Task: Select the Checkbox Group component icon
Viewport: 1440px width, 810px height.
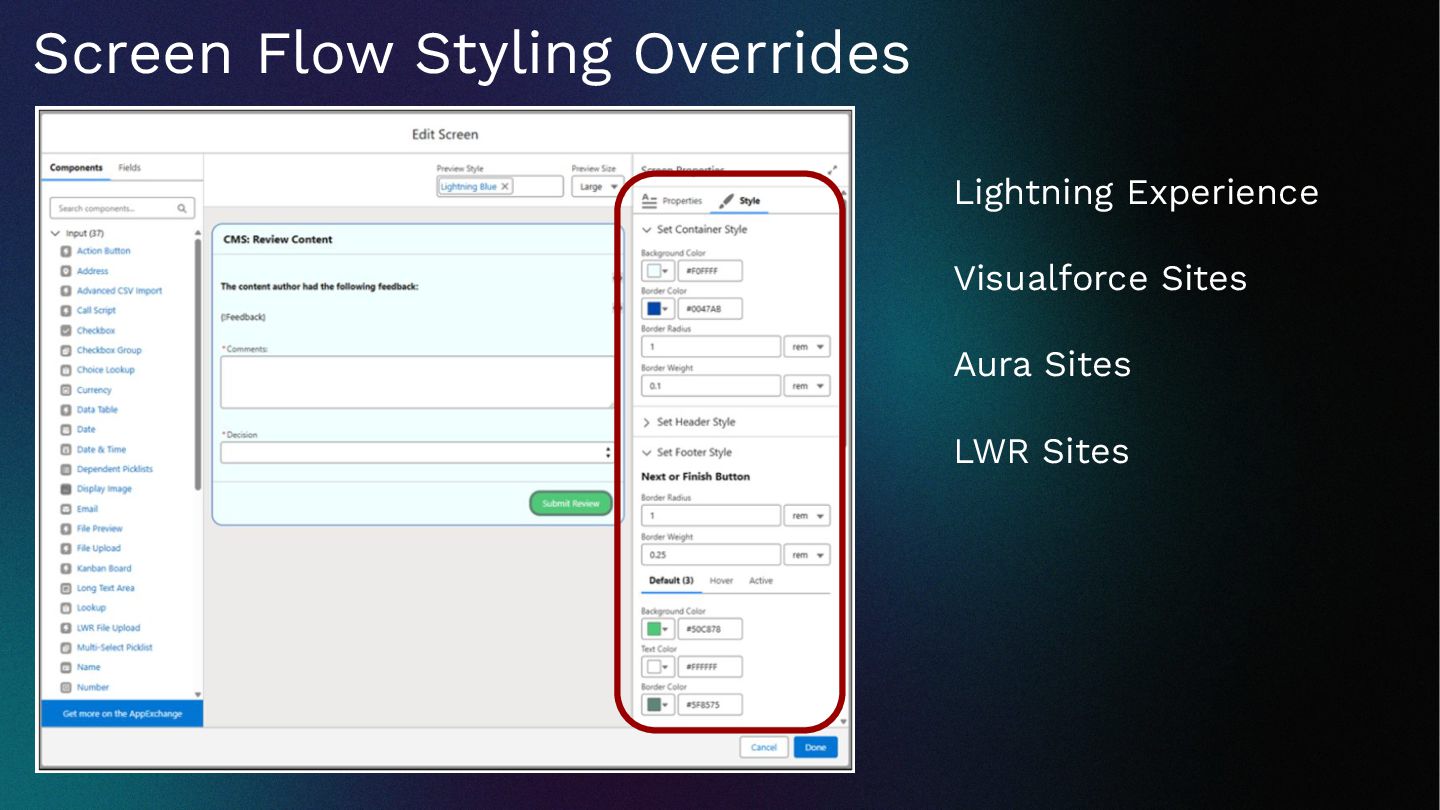Action: [x=66, y=350]
